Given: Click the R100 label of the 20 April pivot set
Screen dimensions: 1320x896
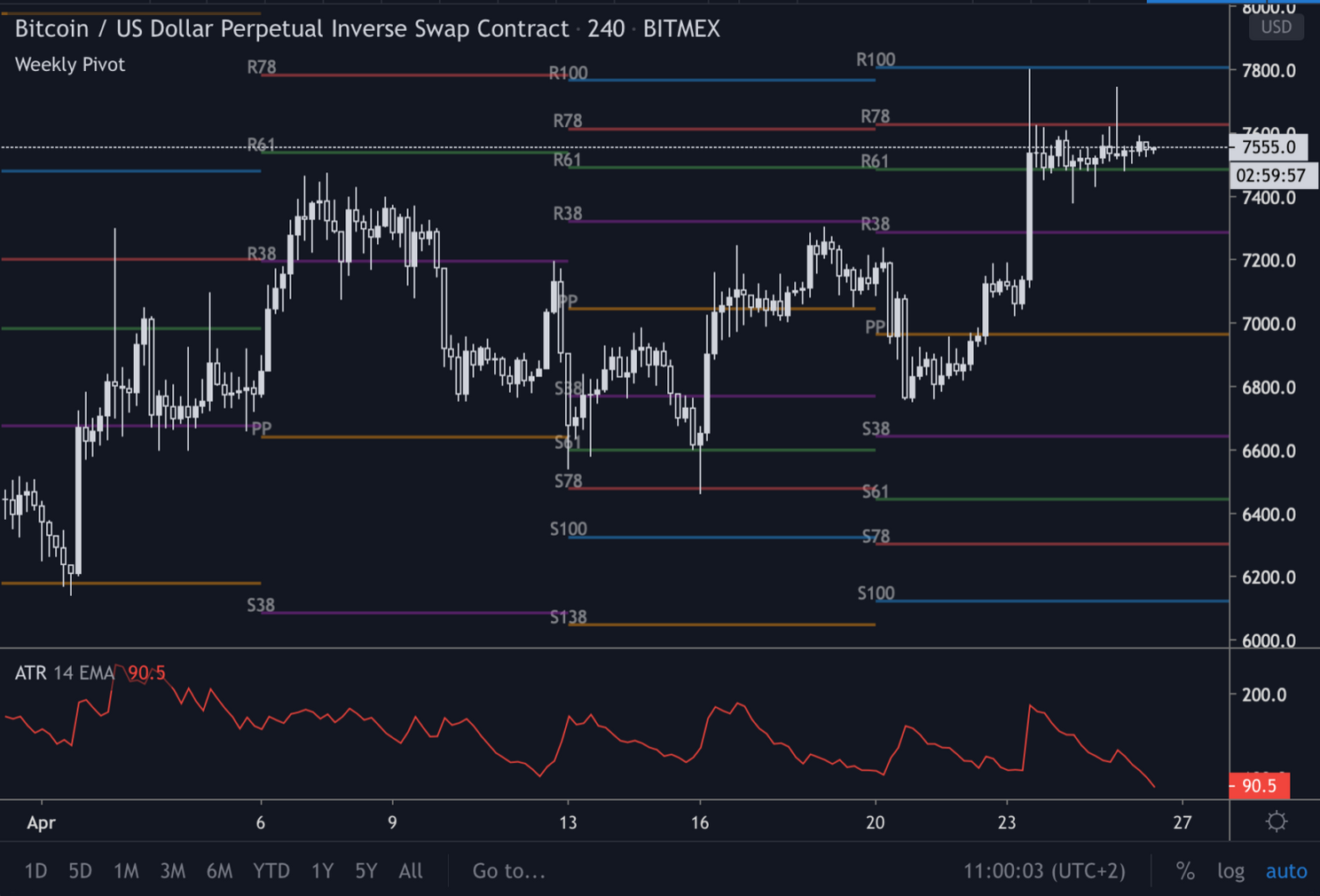Looking at the screenshot, I should [x=876, y=59].
